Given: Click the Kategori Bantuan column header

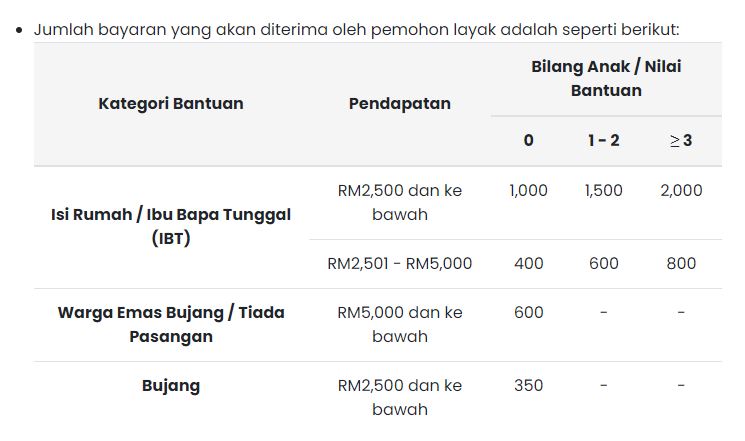Looking at the screenshot, I should pyautogui.click(x=171, y=104).
